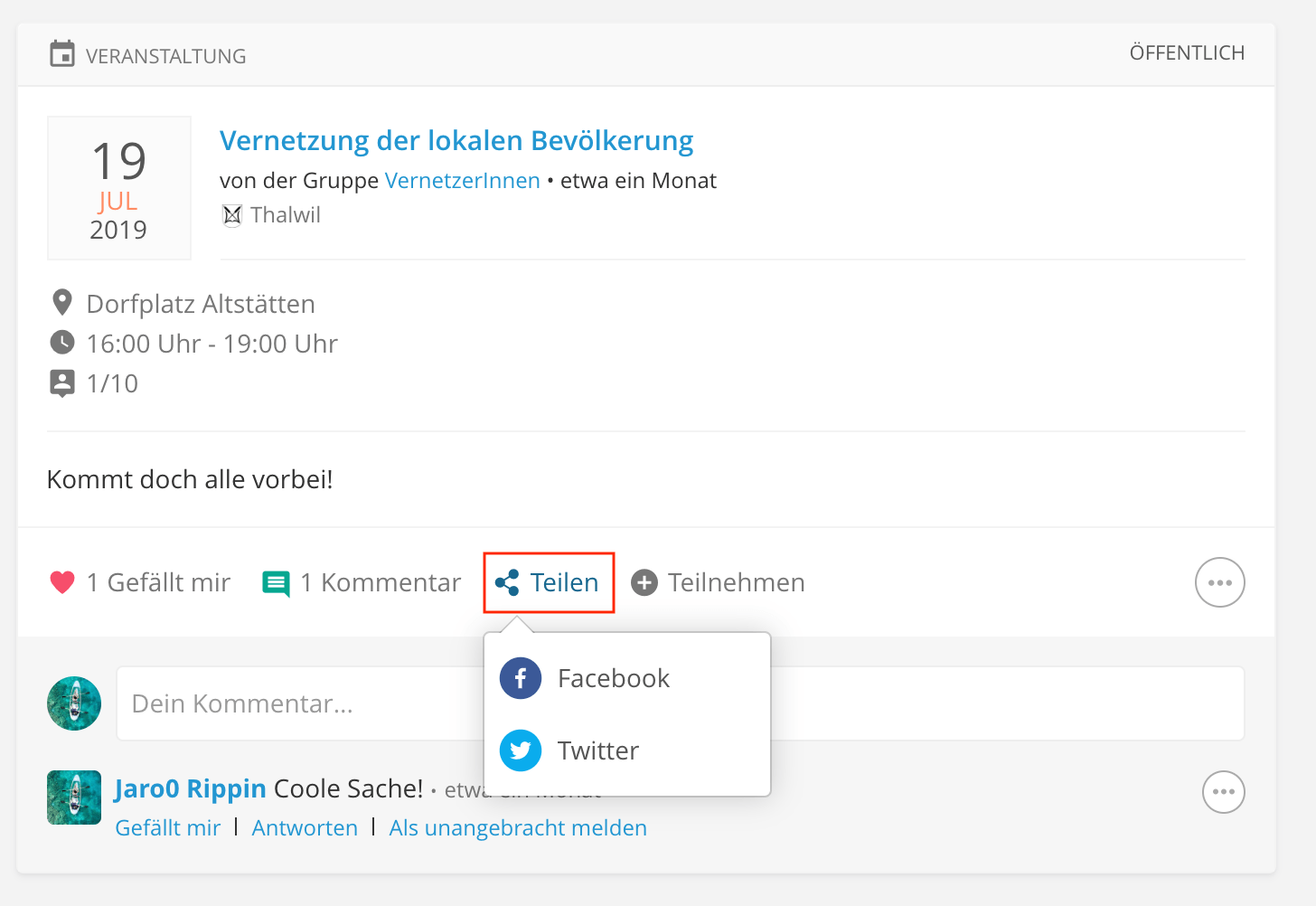This screenshot has height=906, width=1316.
Task: Click the location pin icon
Action: [x=62, y=303]
